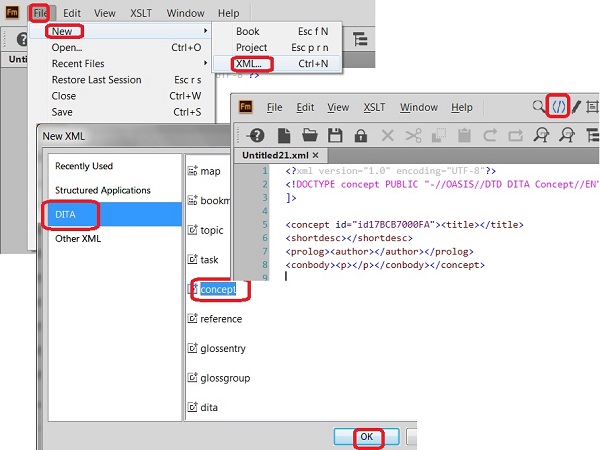Click the search magnifier icon in XML editor

point(539,106)
